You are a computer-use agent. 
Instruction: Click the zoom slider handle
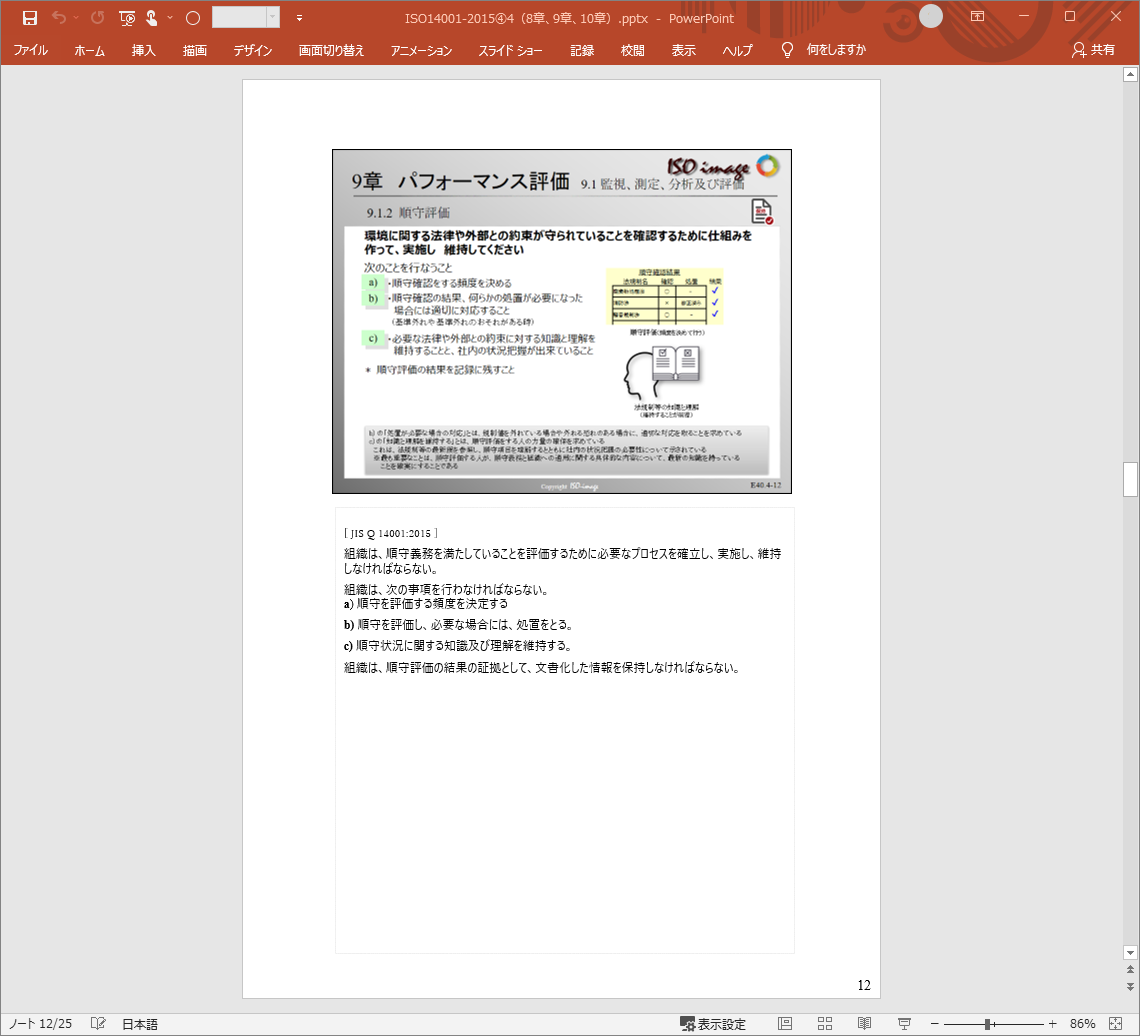(x=988, y=1024)
